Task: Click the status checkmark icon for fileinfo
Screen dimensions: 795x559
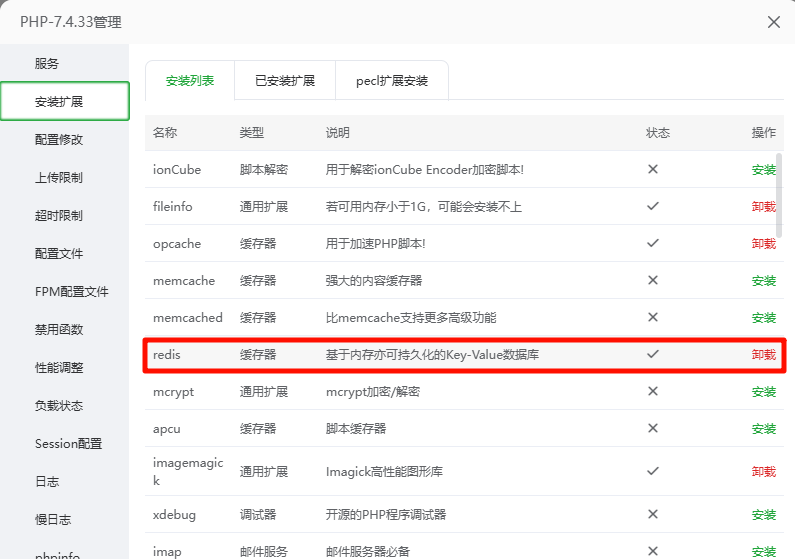Action: tap(653, 206)
